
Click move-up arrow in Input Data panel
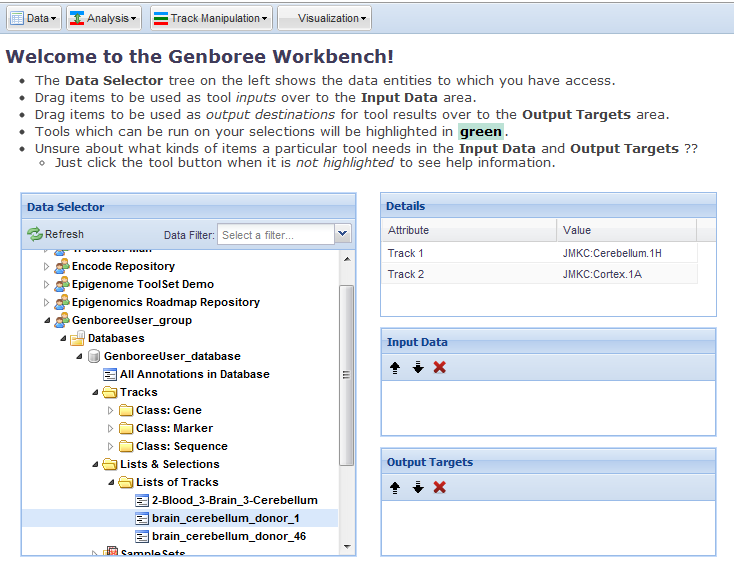(396, 367)
